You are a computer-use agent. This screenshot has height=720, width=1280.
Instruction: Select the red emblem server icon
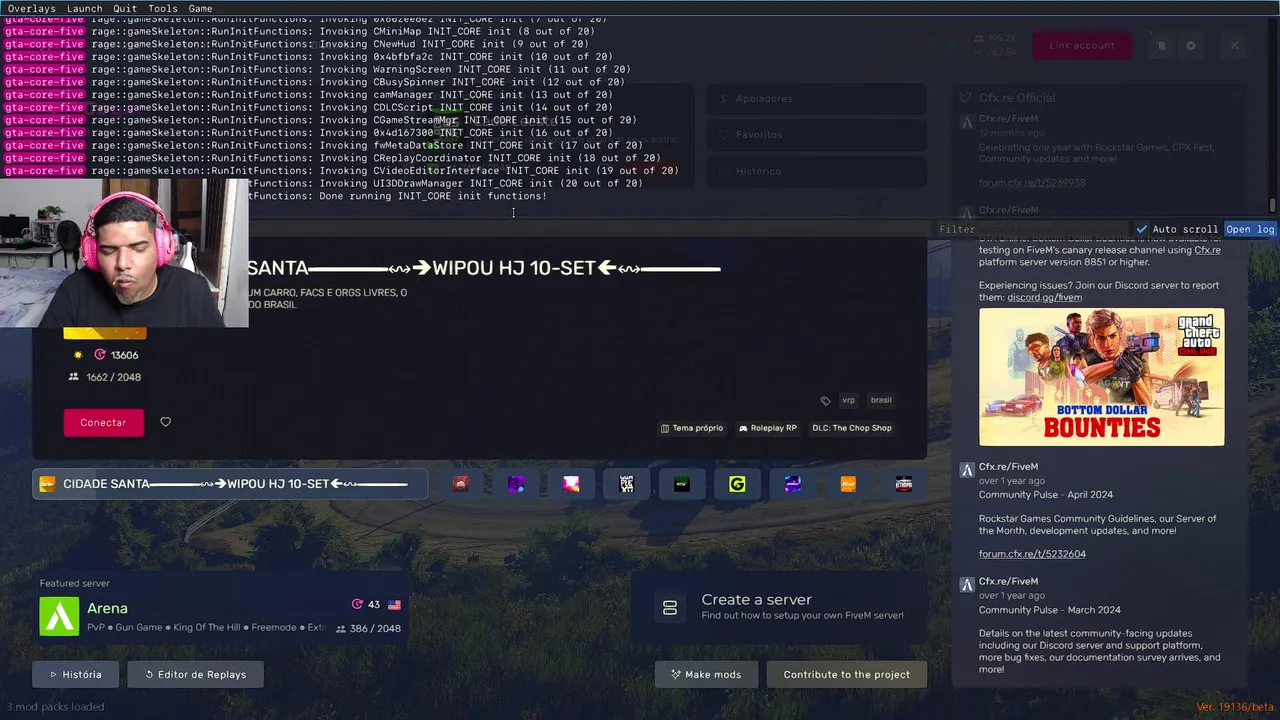click(460, 484)
